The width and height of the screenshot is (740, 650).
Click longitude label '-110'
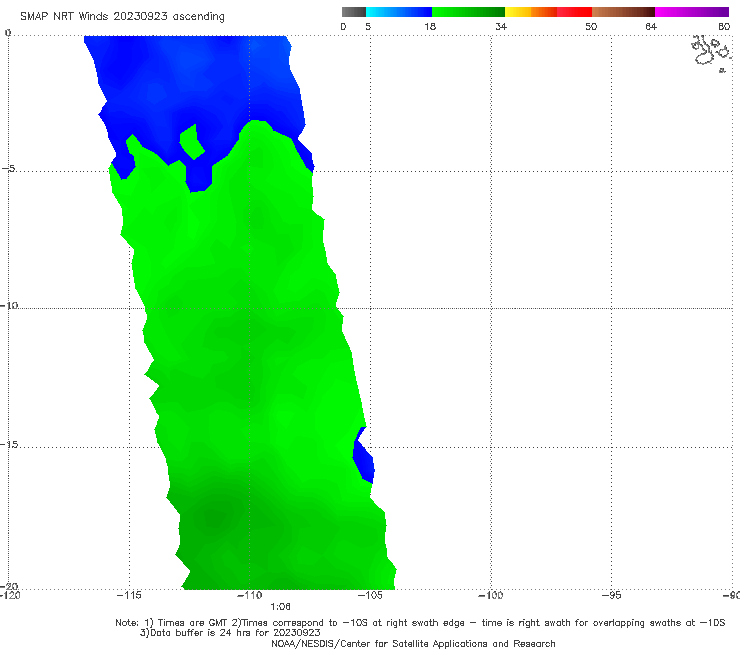249,595
